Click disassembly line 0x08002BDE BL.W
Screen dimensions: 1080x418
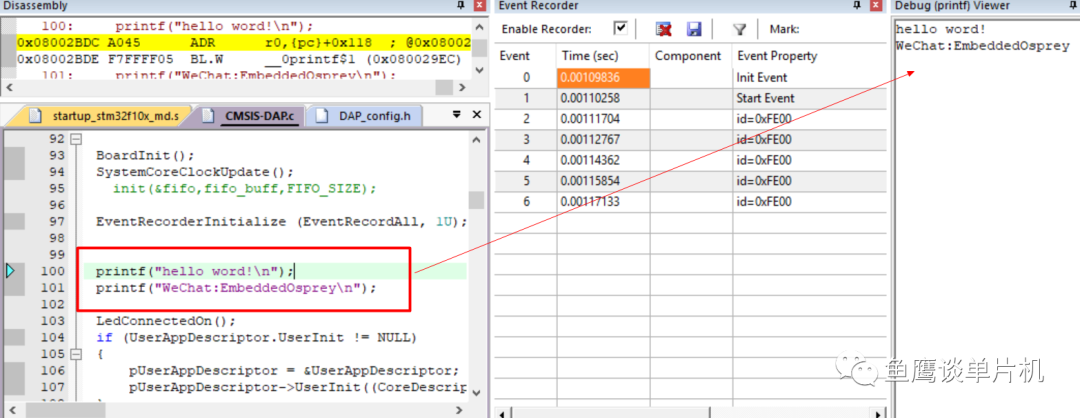238,59
